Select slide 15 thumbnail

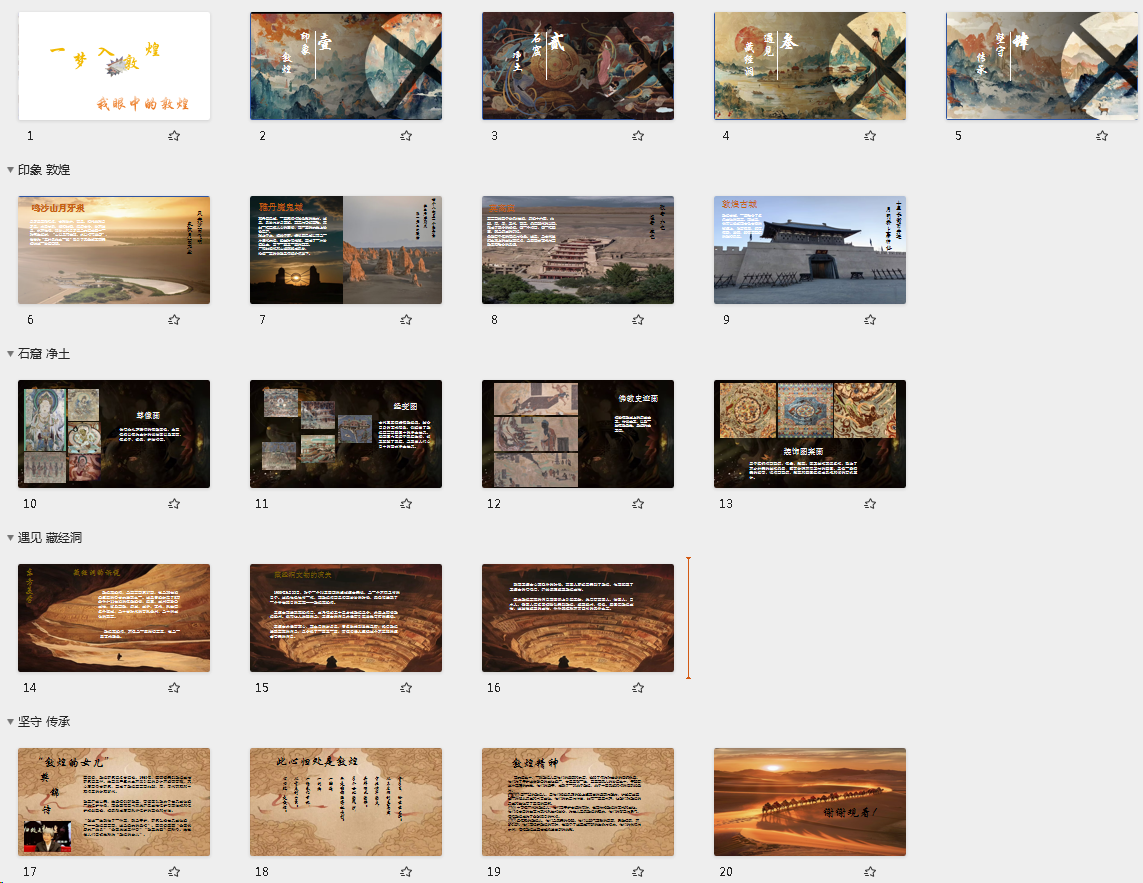click(x=346, y=618)
